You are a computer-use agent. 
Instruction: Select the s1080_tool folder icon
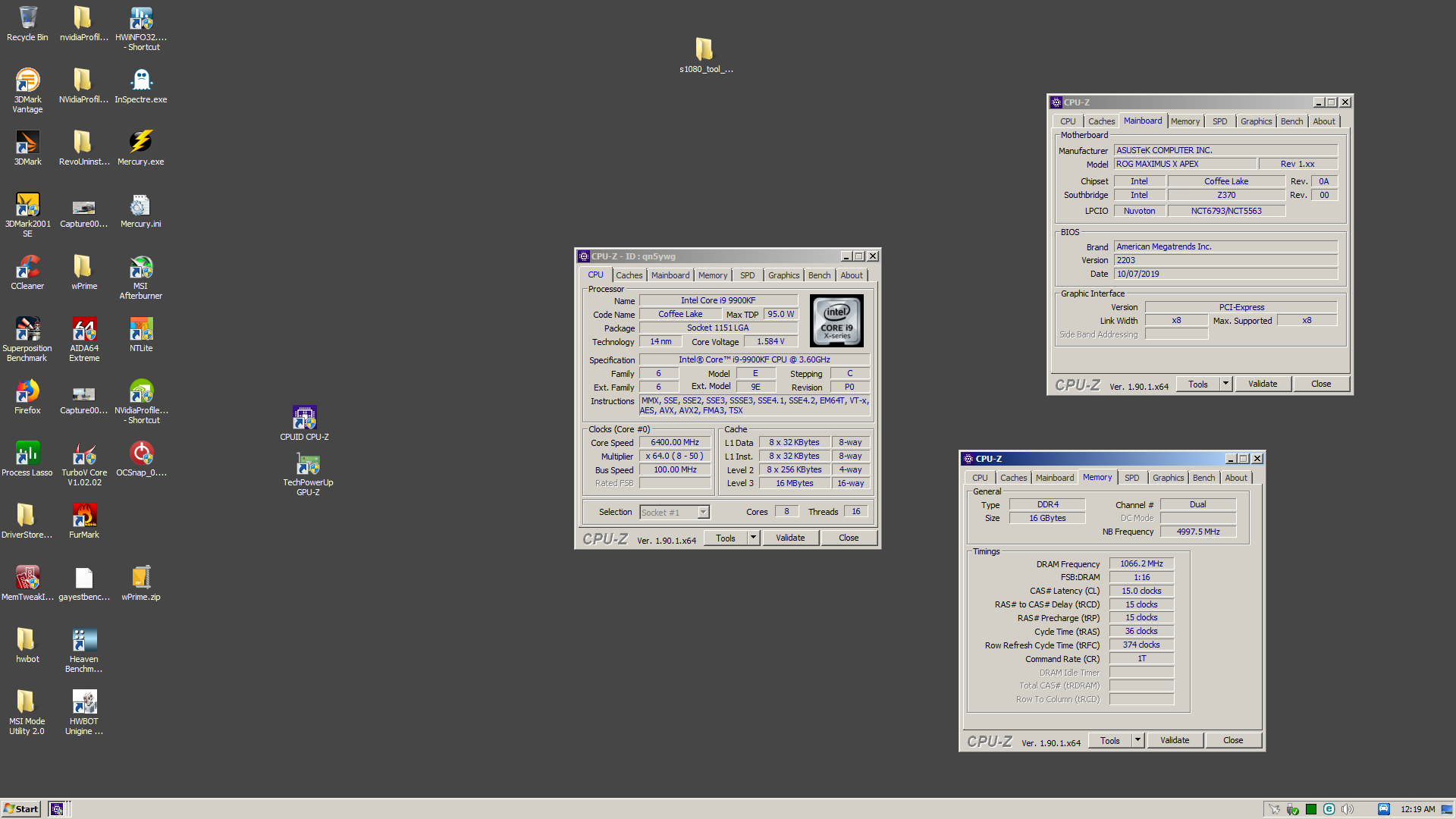tap(705, 50)
